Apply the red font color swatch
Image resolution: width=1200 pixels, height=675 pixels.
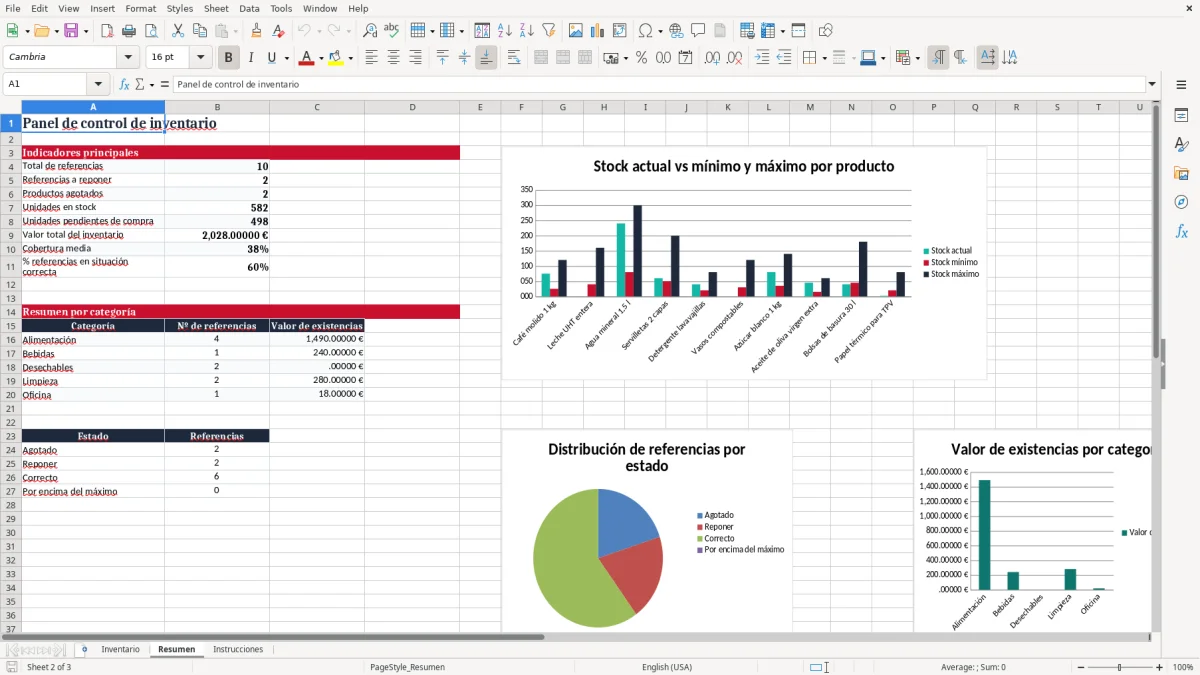307,58
